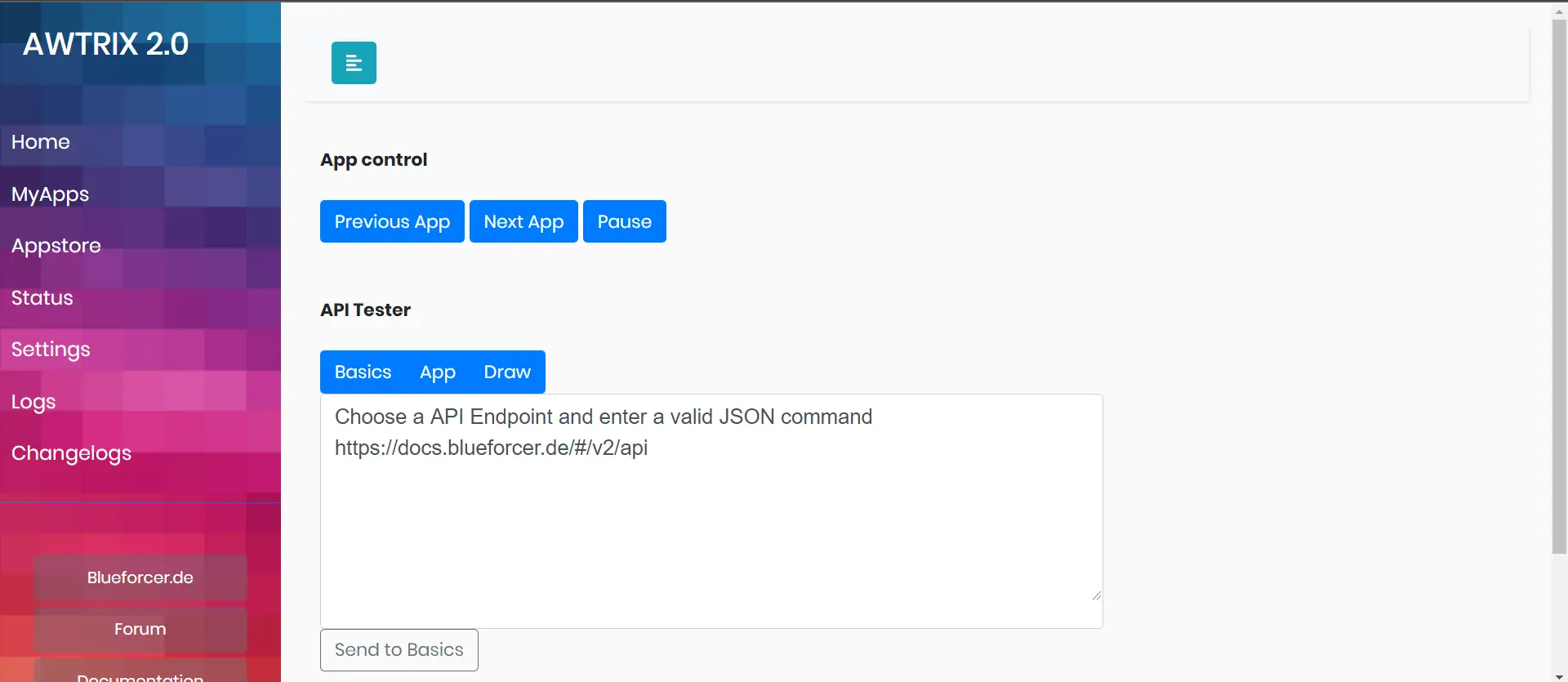
Task: Open Settings in sidebar
Action: (x=51, y=350)
